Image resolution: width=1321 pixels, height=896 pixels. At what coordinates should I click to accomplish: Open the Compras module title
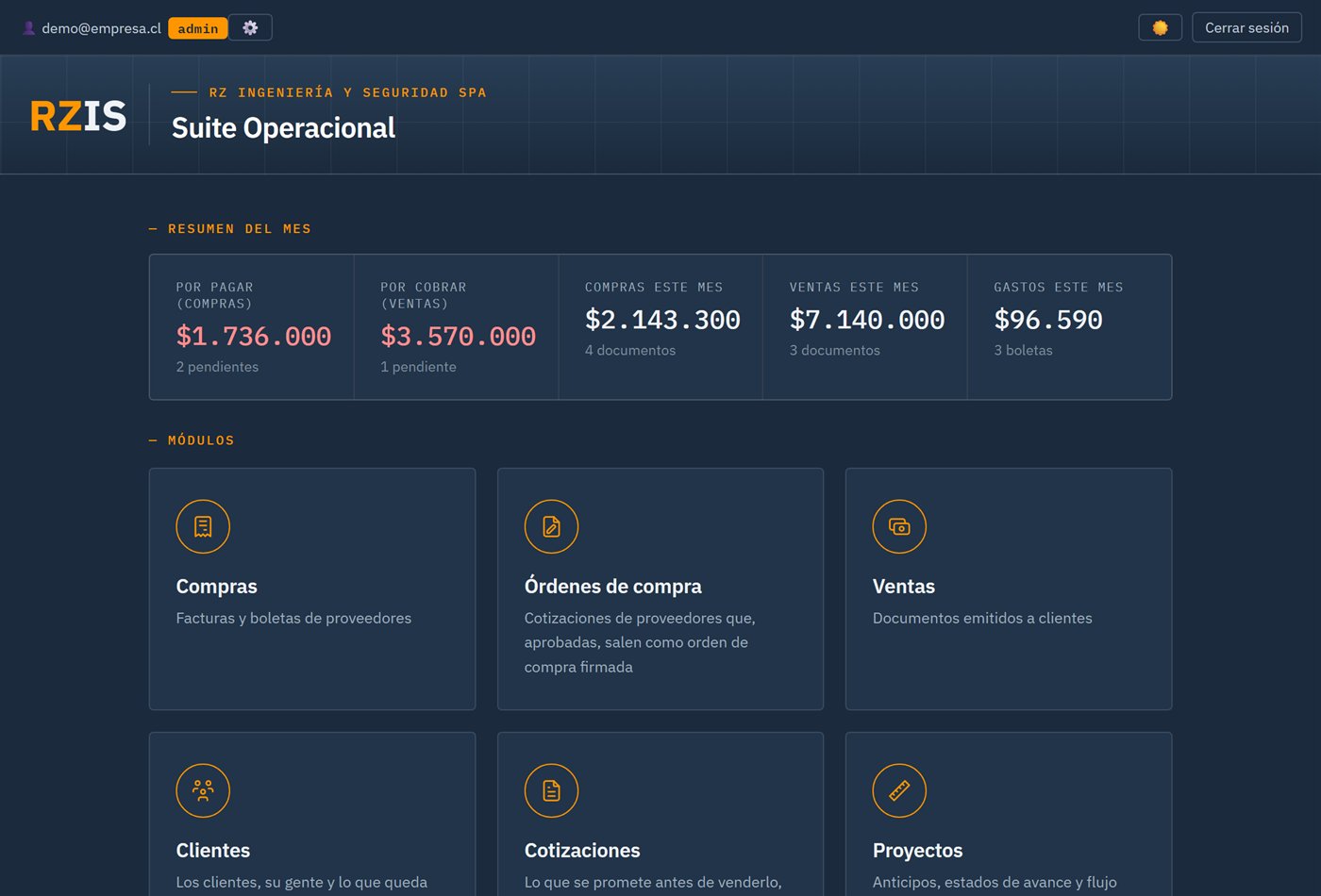point(216,587)
